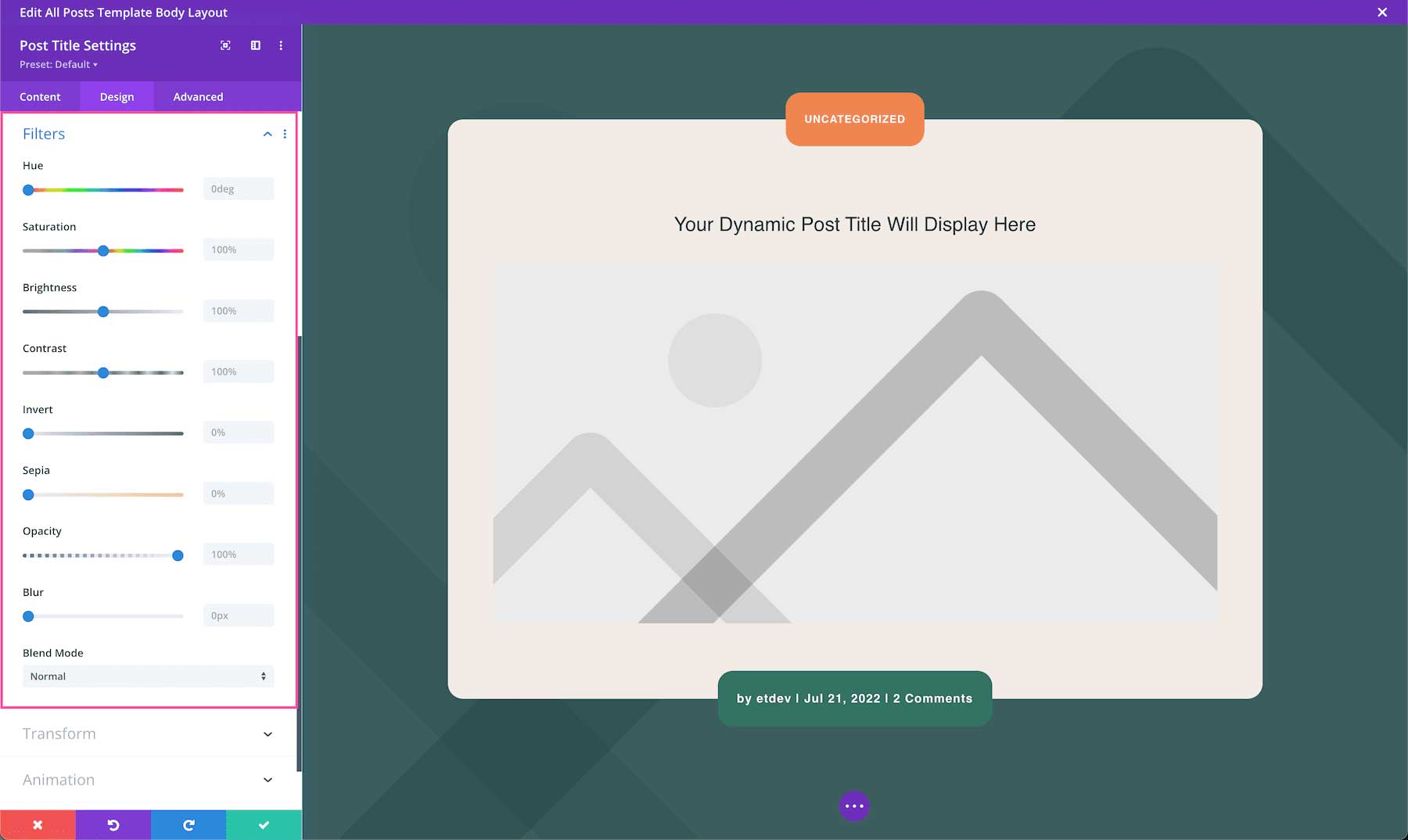Open the purple ellipsis button below the post preview
1408x840 pixels.
[x=854, y=806]
